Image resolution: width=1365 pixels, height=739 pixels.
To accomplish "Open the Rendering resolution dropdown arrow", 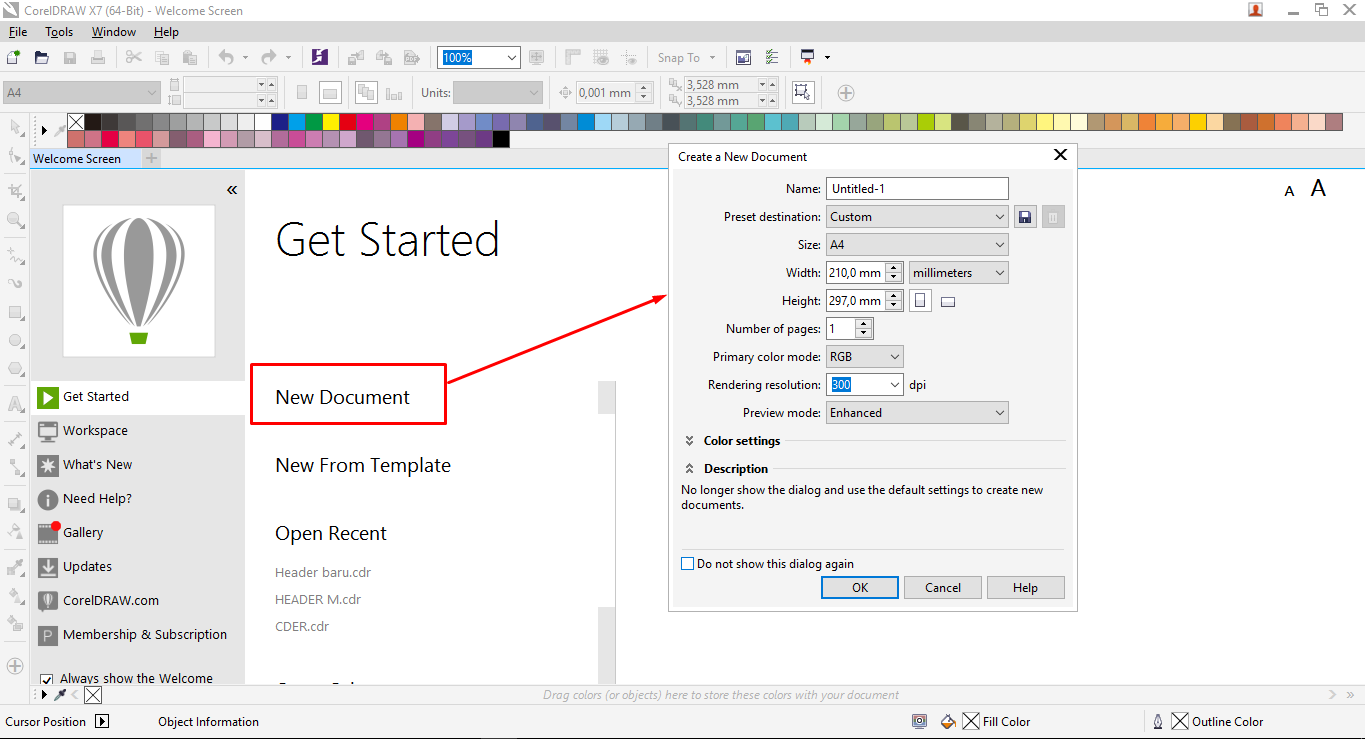I will click(894, 385).
